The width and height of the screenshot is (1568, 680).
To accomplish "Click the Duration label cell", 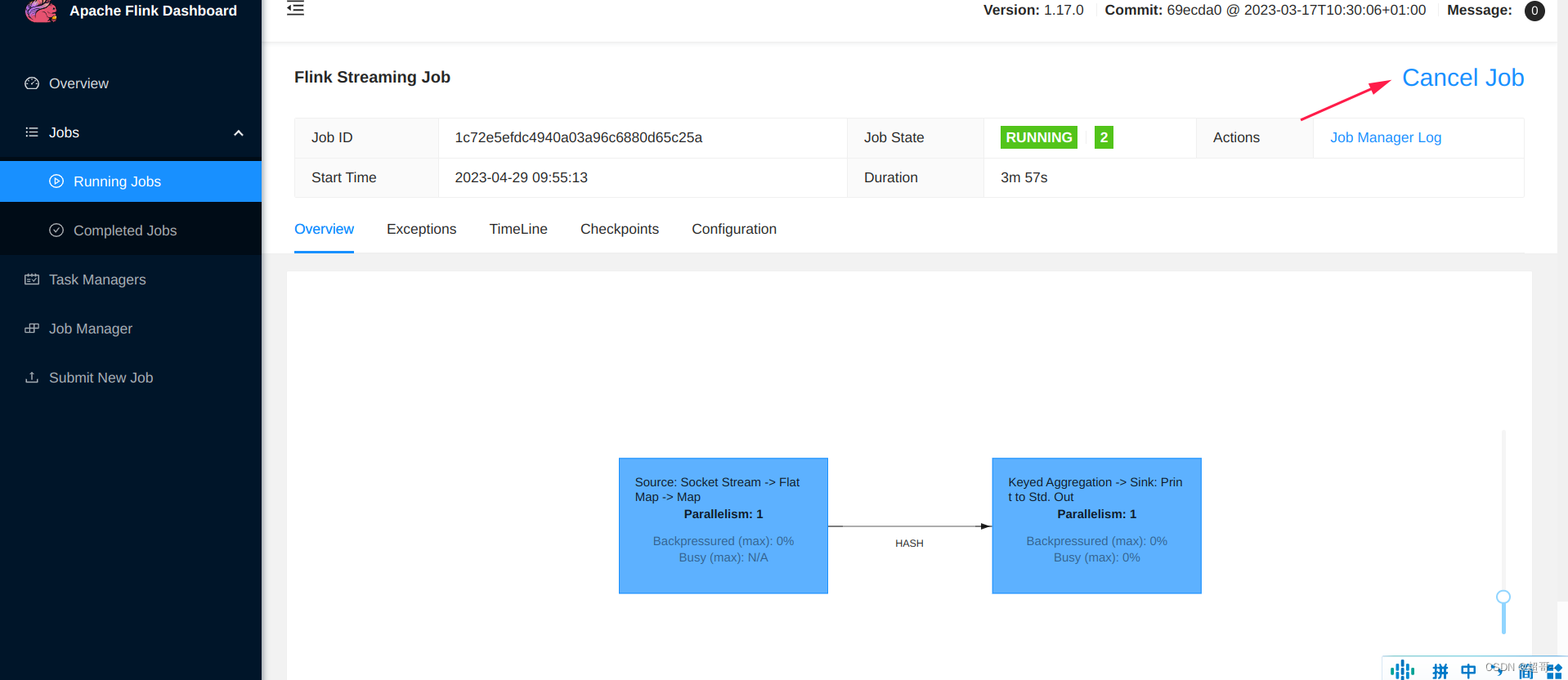I will click(916, 177).
